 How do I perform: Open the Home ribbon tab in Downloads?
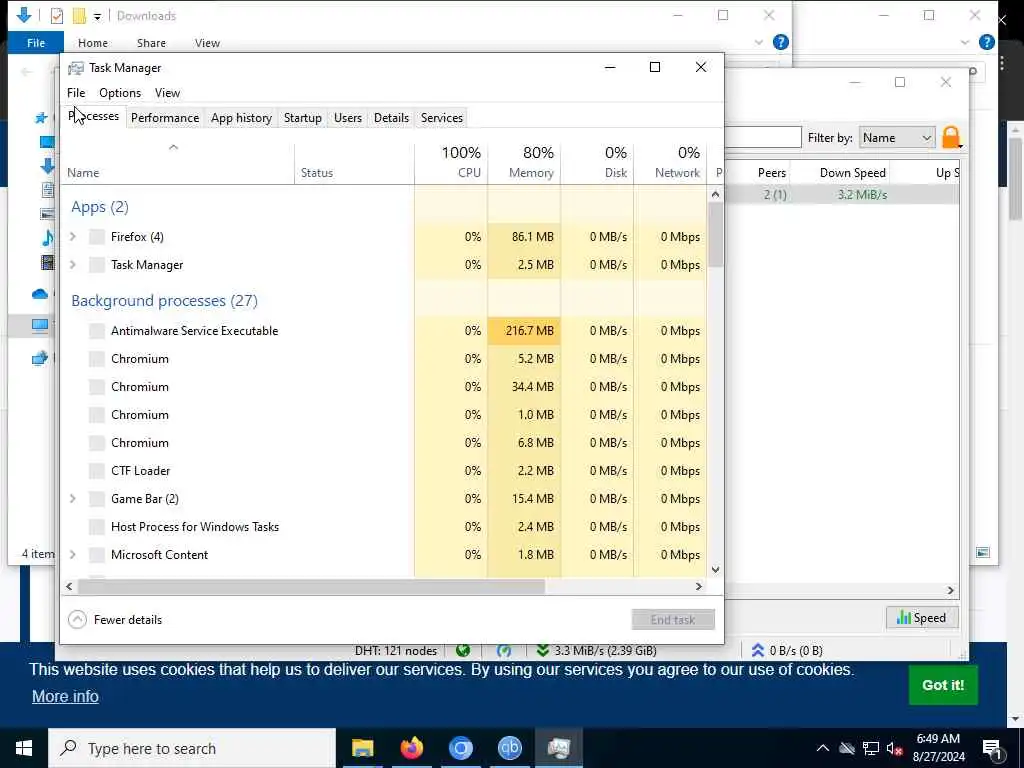pyautogui.click(x=93, y=43)
